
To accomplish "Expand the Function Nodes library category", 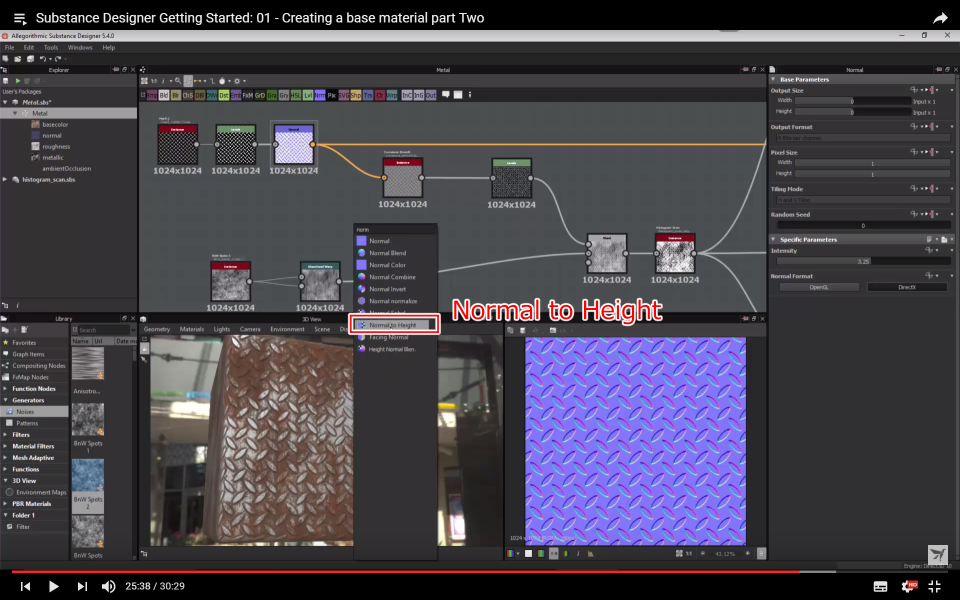I will [6, 389].
